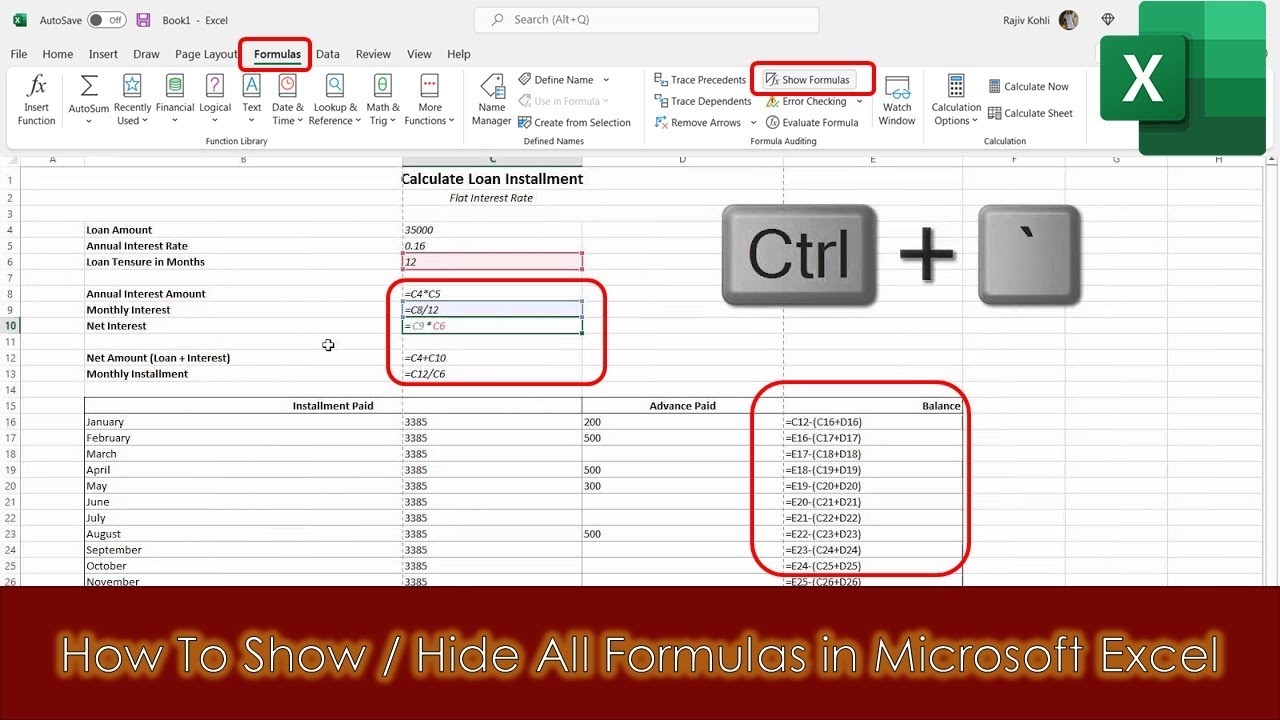Select the AutoSum function
The image size is (1280, 720).
(x=88, y=97)
